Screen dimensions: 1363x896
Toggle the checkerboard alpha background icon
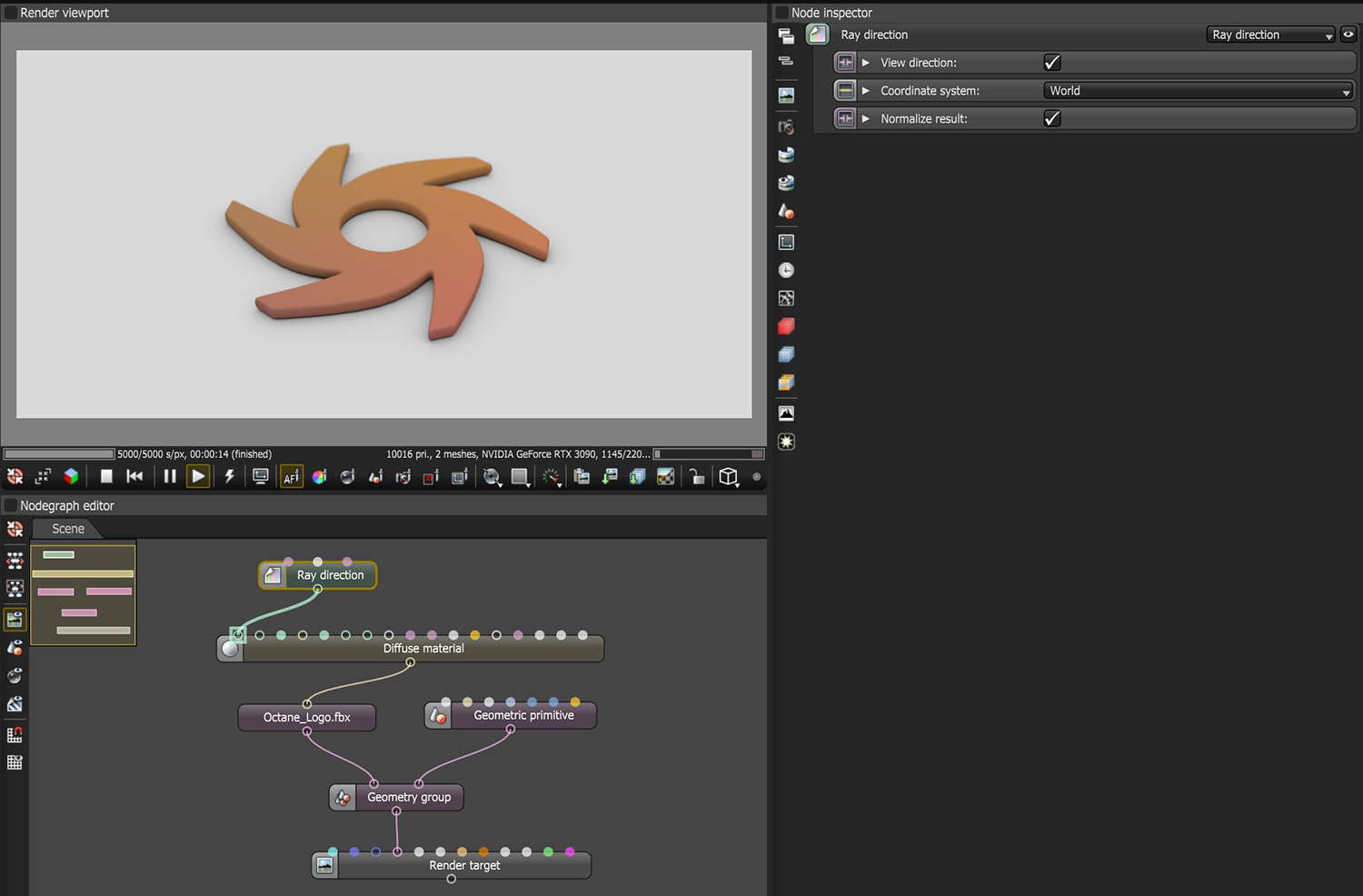(666, 476)
